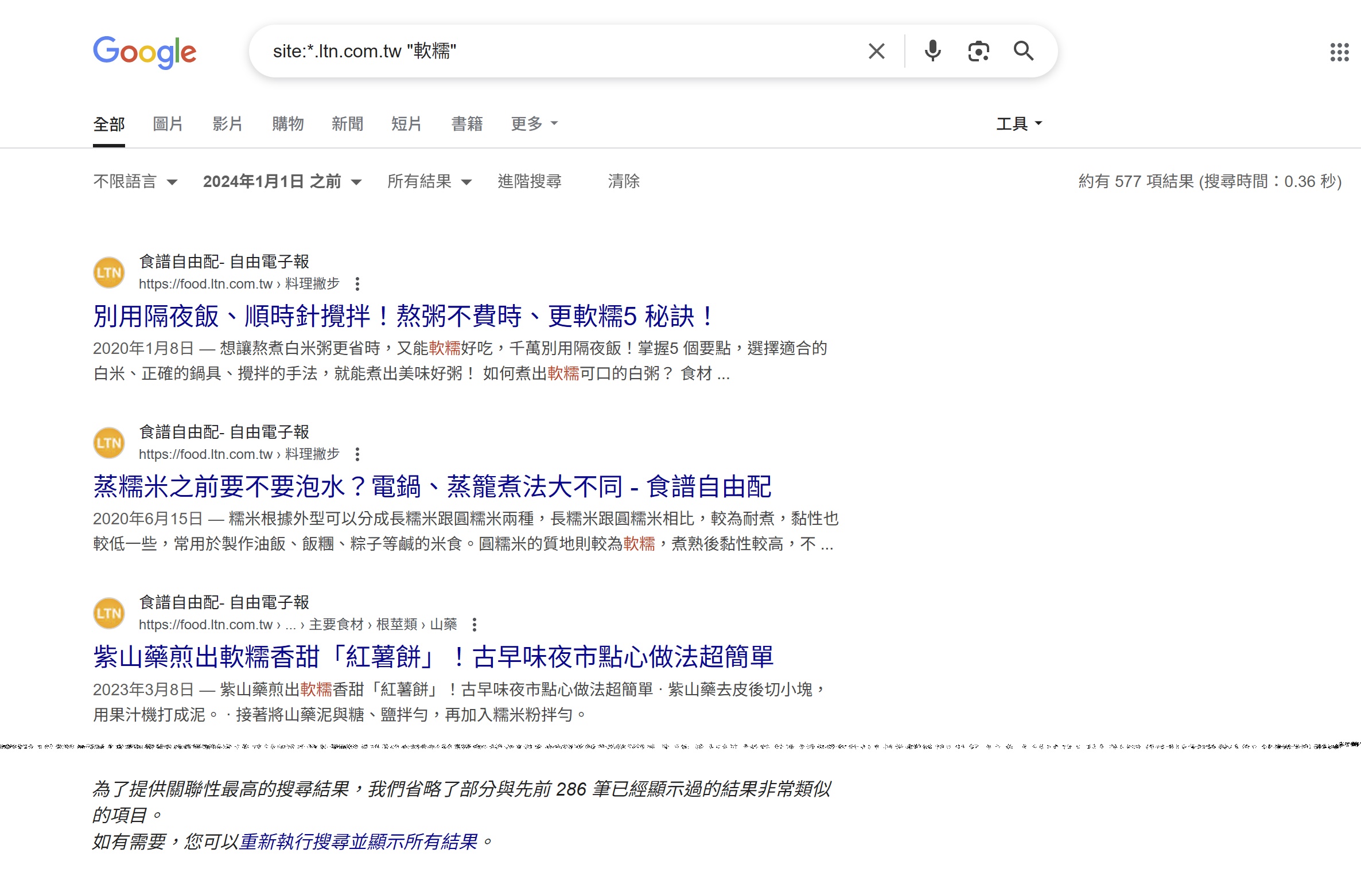Click the 約有 577 項結果 stats text
1361x896 pixels.
[x=1210, y=182]
